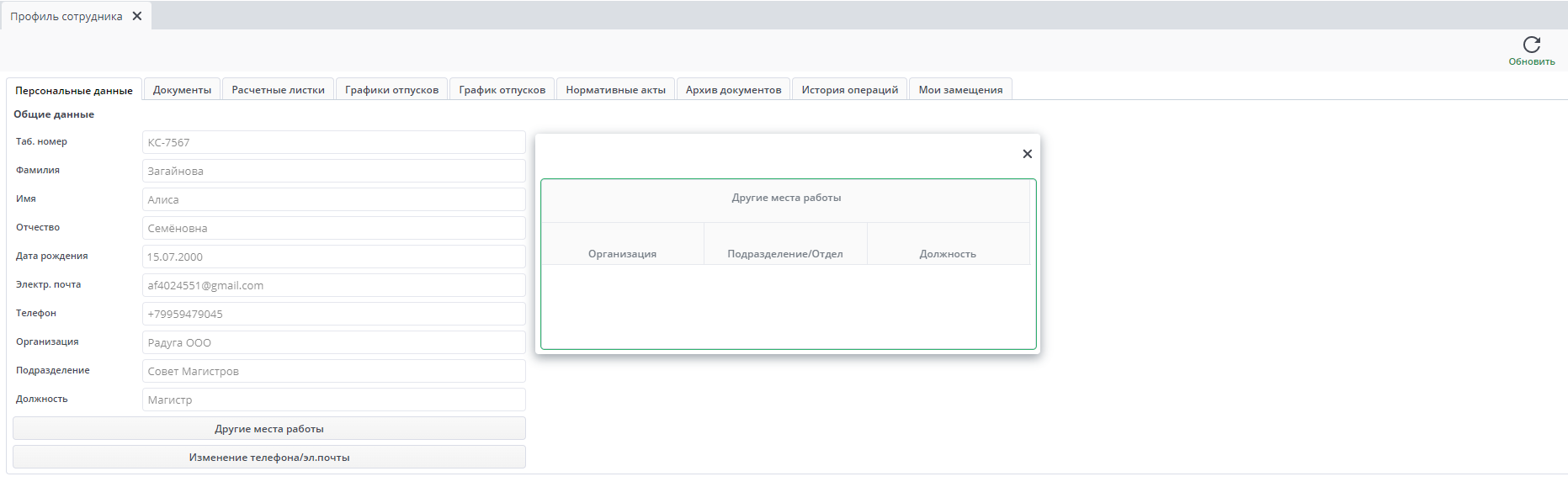Close the Профиль сотрудника tab
The image size is (1568, 487).
(137, 16)
